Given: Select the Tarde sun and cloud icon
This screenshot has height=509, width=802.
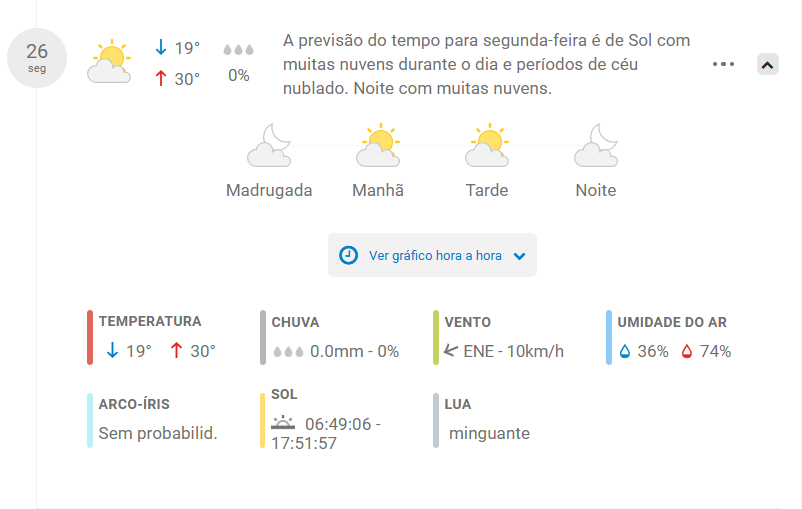Looking at the screenshot, I should pyautogui.click(x=487, y=145).
